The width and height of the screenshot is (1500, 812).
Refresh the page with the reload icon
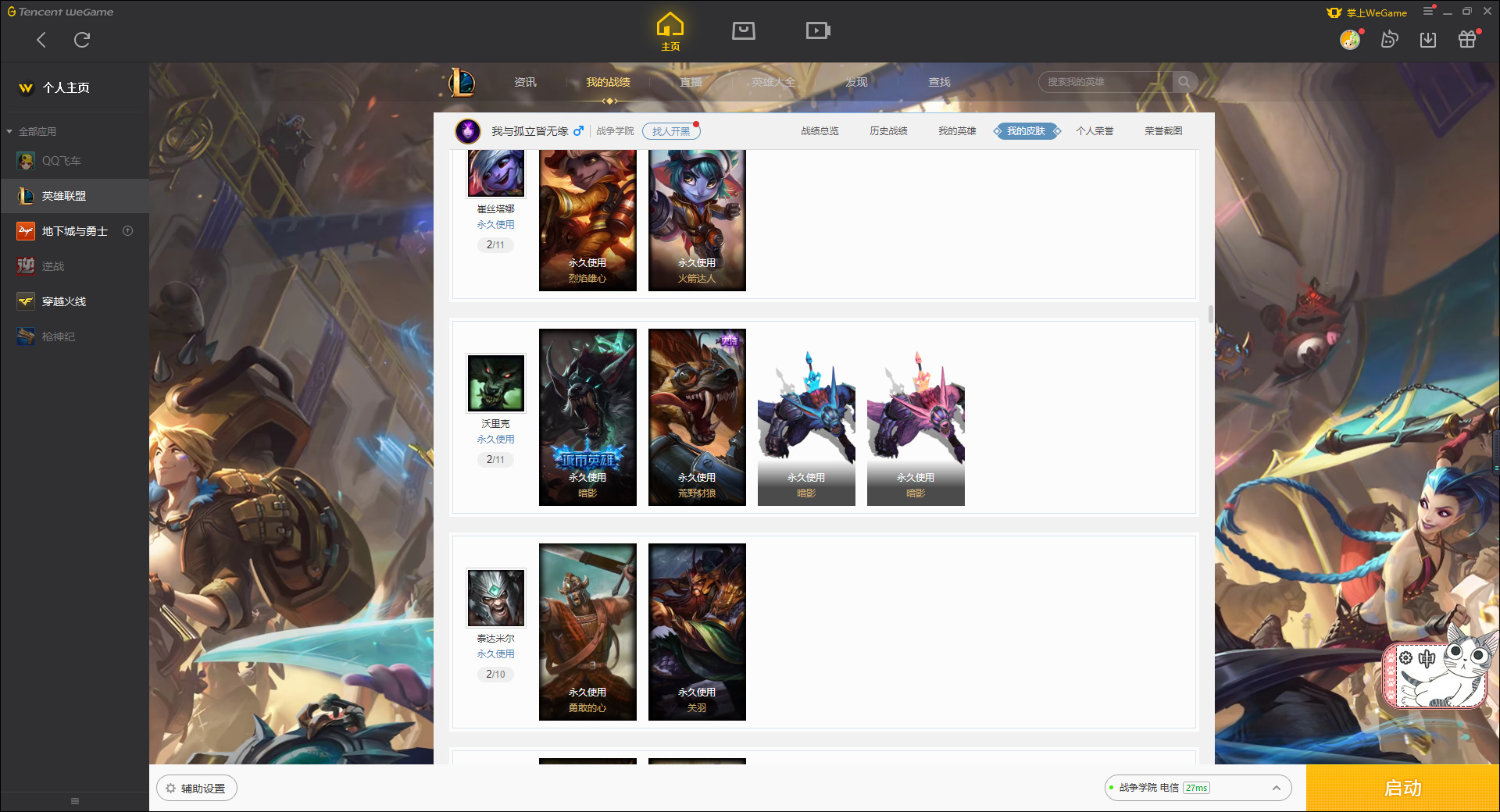coord(82,40)
